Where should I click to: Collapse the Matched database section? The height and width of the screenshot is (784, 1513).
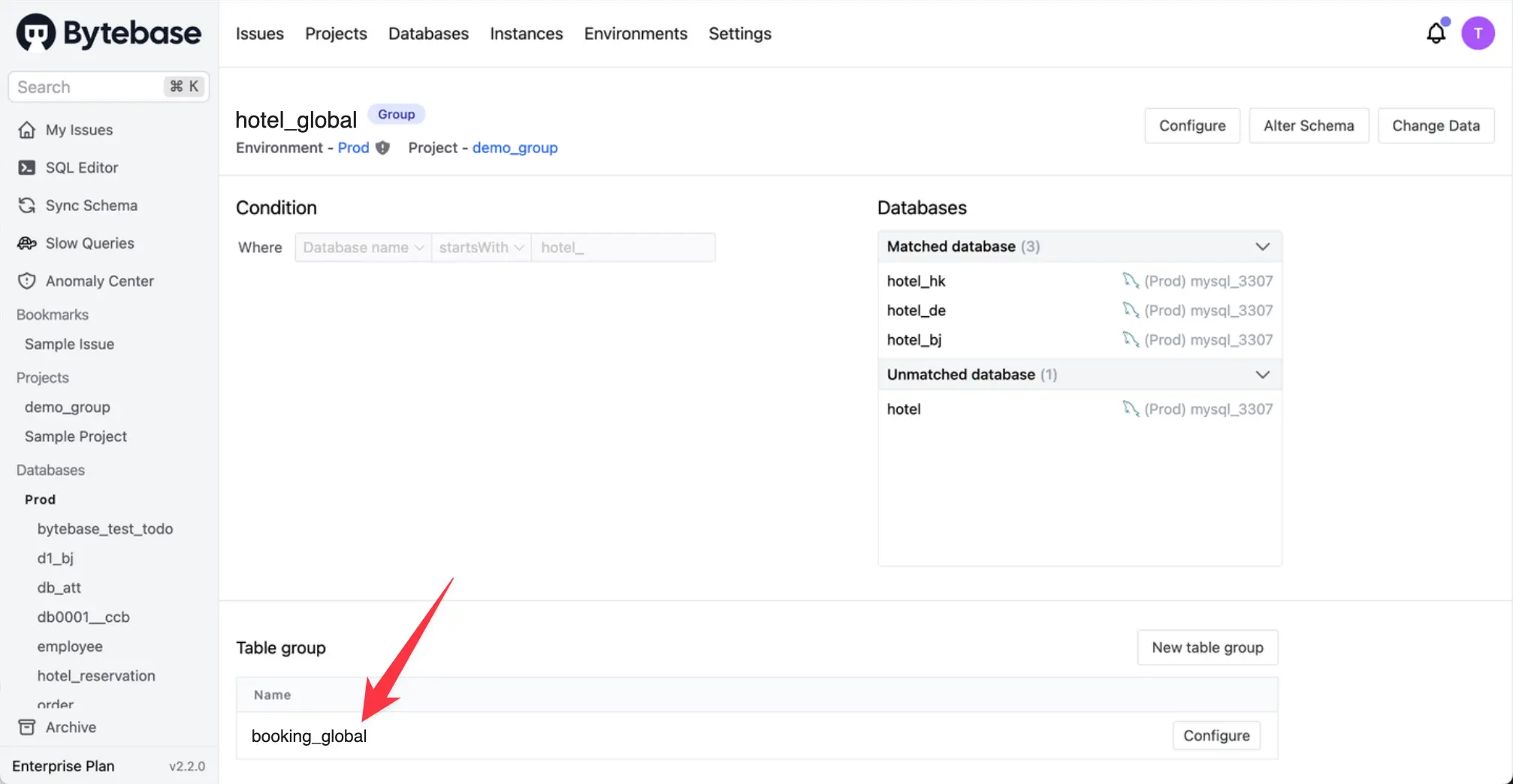point(1262,246)
